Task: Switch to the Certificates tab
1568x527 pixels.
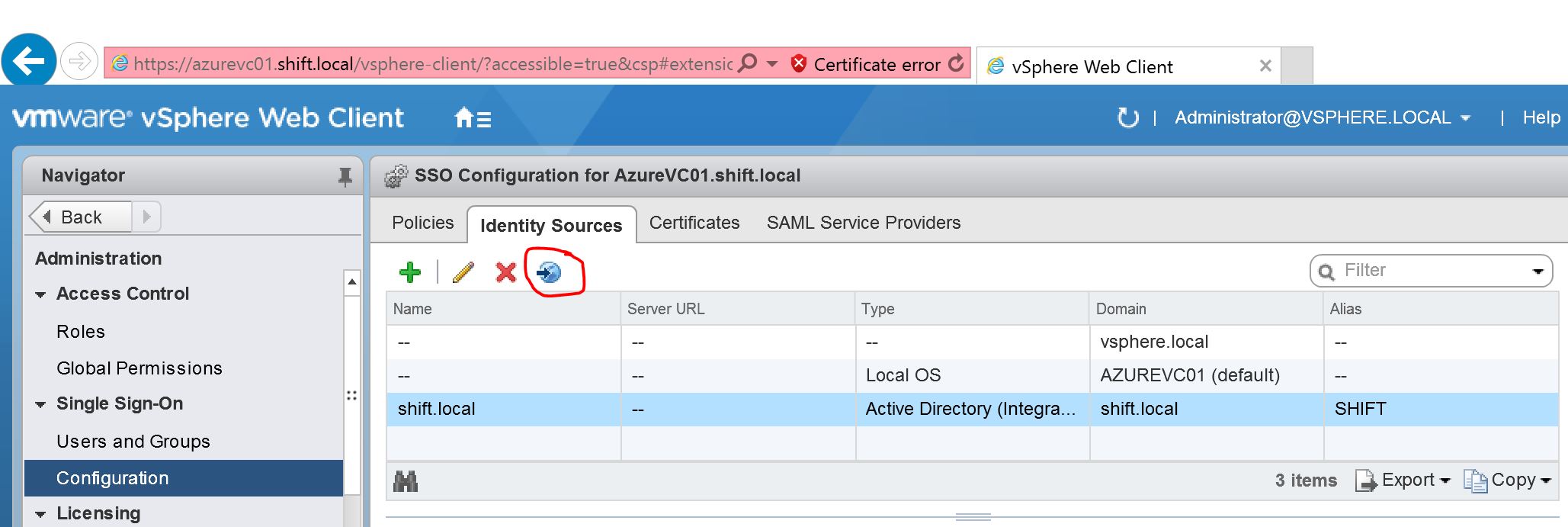Action: 694,223
